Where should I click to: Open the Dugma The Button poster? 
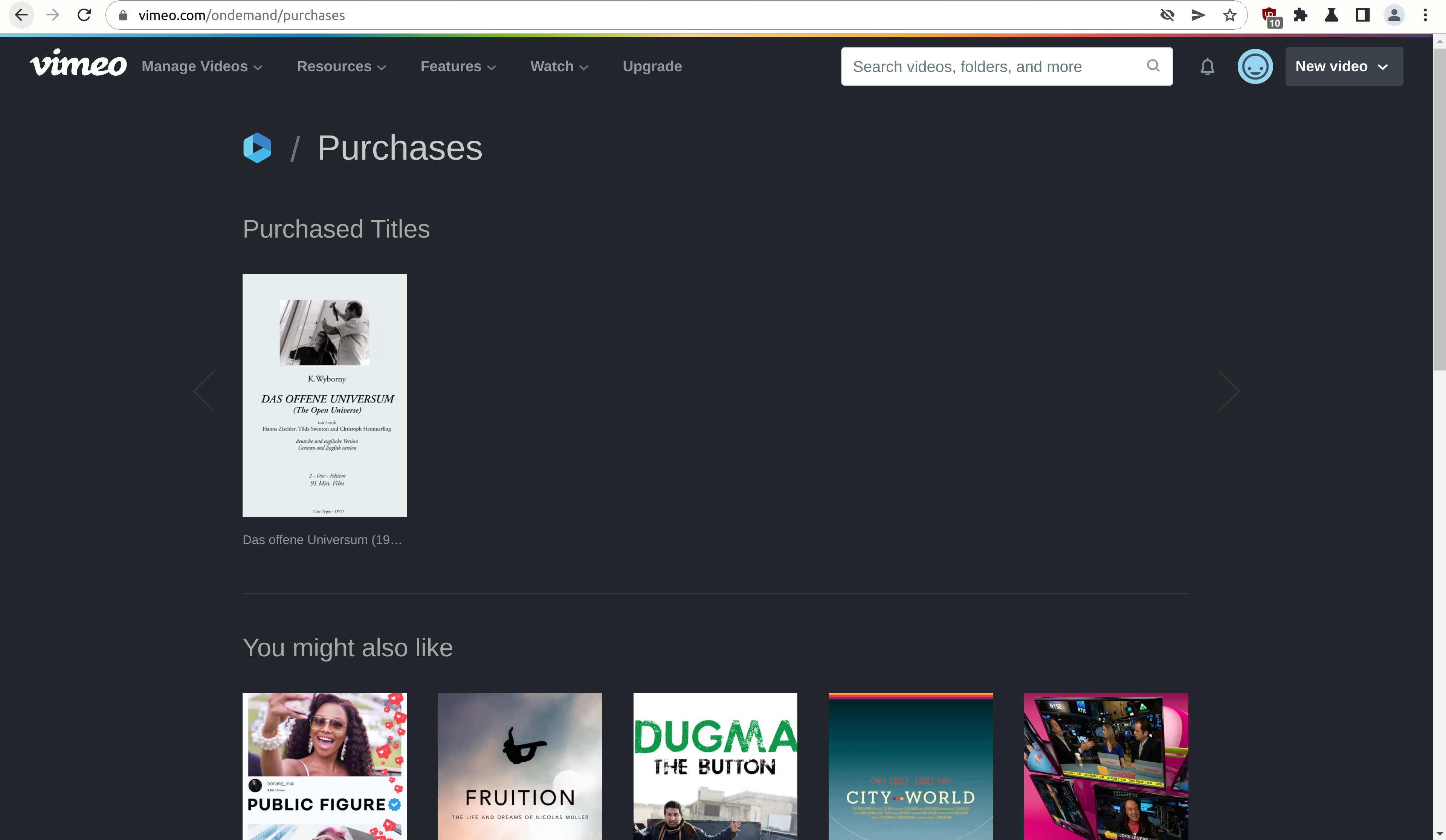click(716, 767)
